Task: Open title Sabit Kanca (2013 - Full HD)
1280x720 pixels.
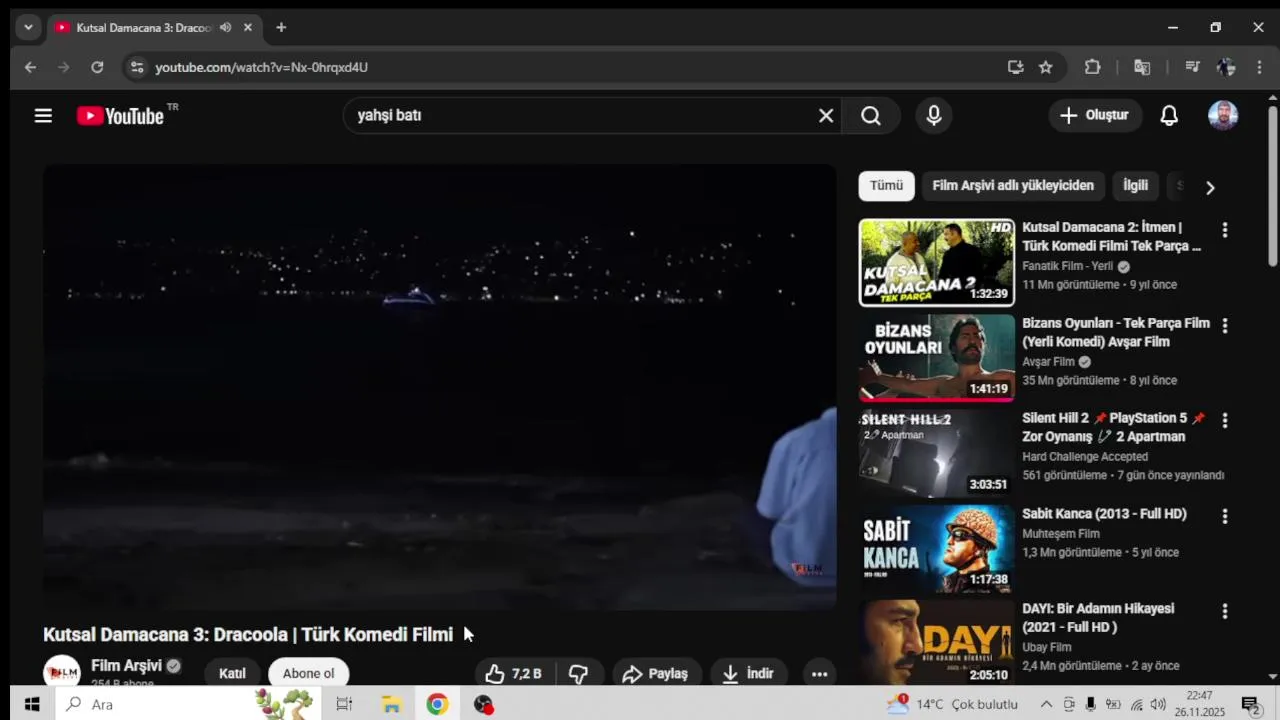Action: coord(1104,514)
